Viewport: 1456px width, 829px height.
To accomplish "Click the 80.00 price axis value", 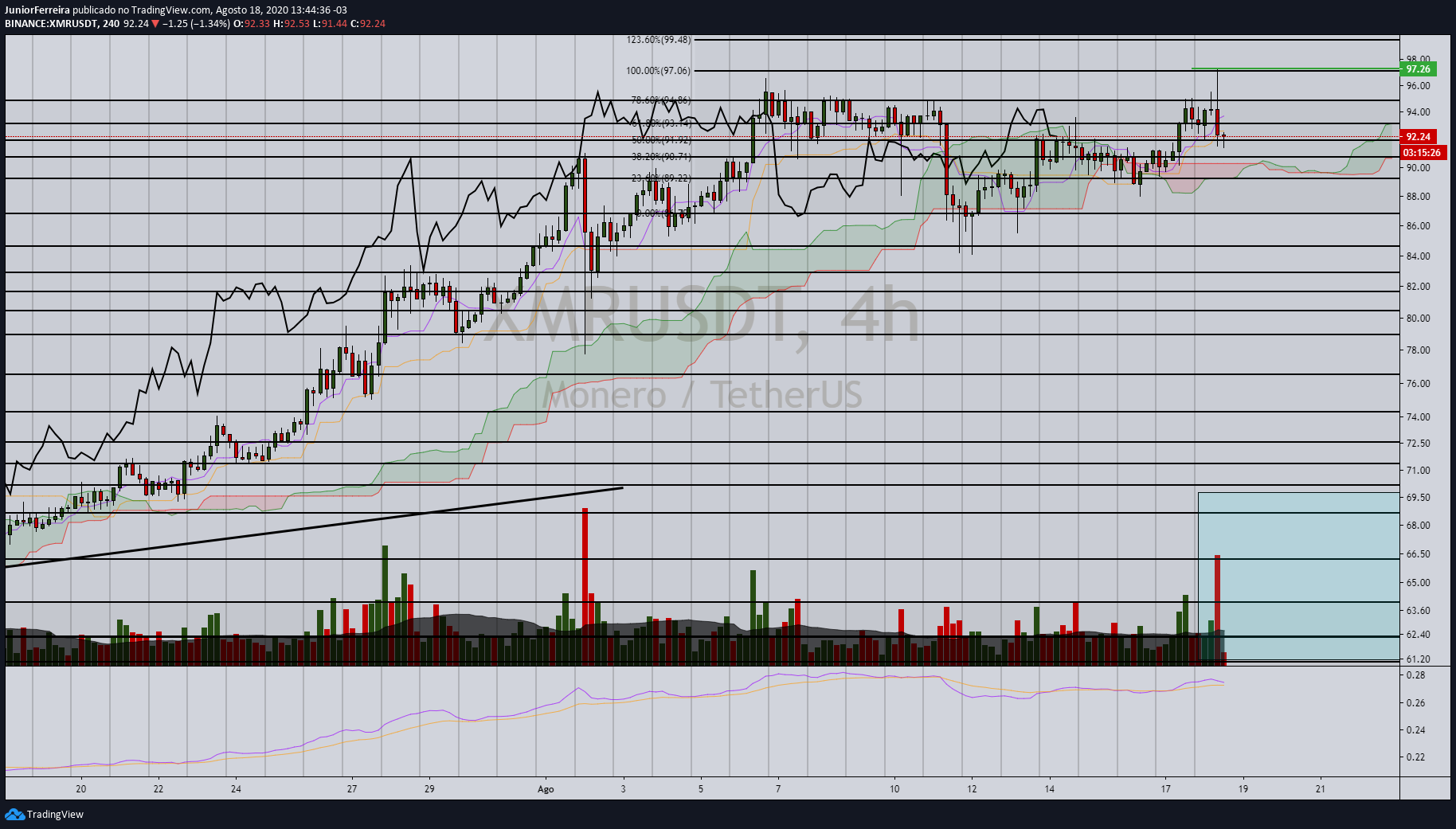I will tap(1418, 319).
